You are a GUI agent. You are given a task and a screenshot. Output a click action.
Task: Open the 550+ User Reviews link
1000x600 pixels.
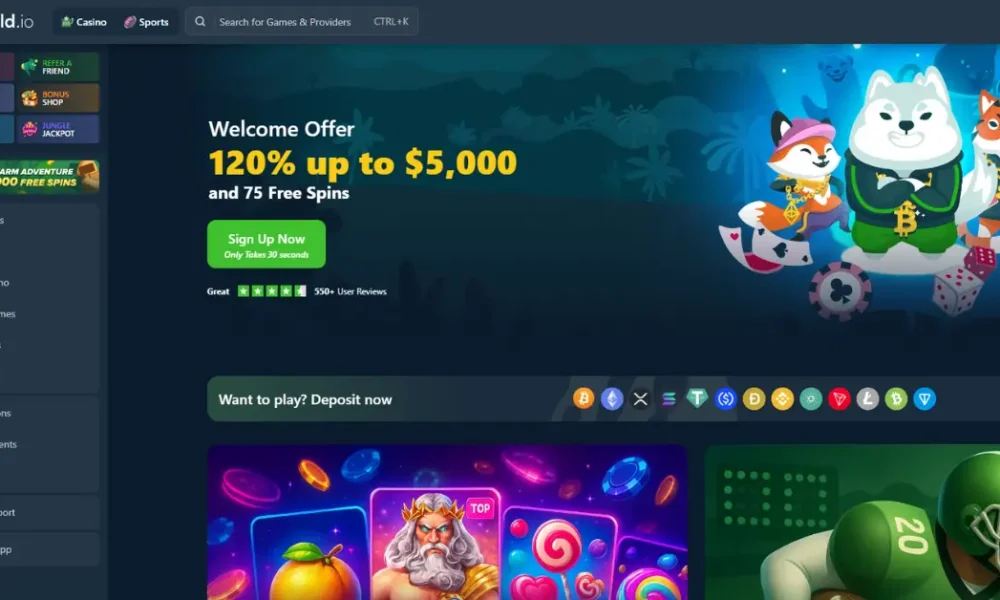point(350,291)
